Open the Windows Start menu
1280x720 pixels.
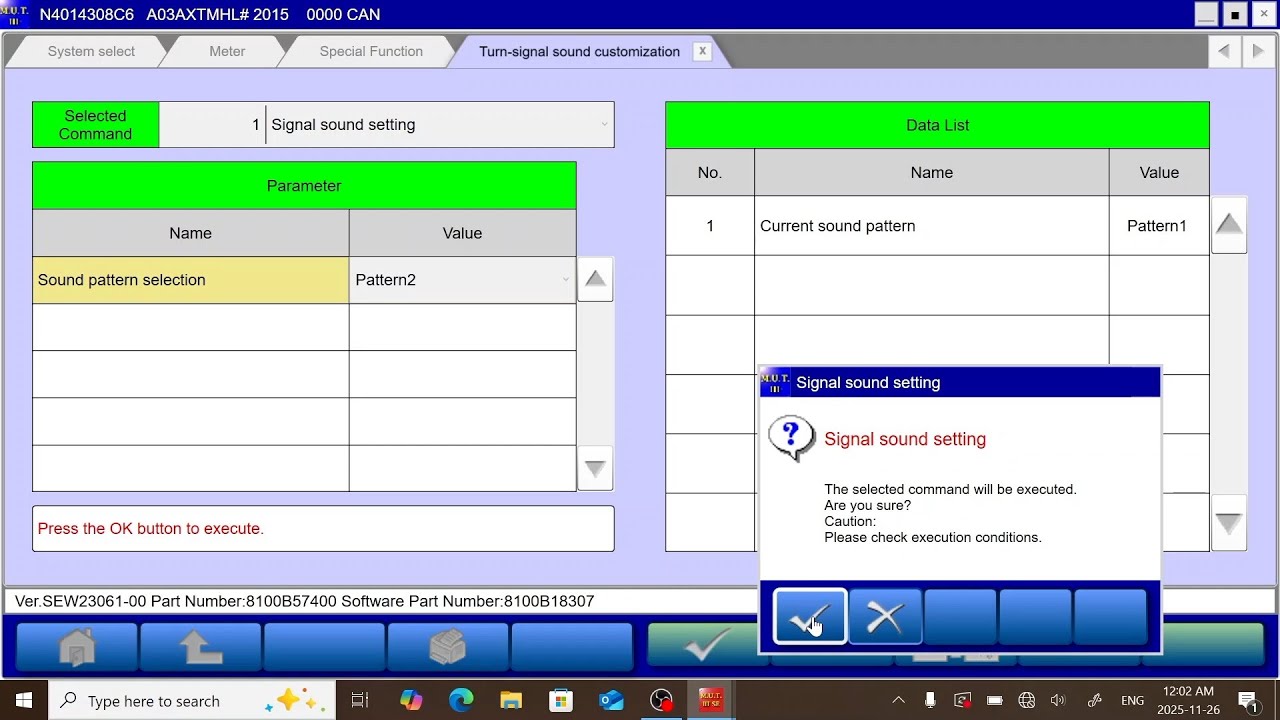[23, 700]
